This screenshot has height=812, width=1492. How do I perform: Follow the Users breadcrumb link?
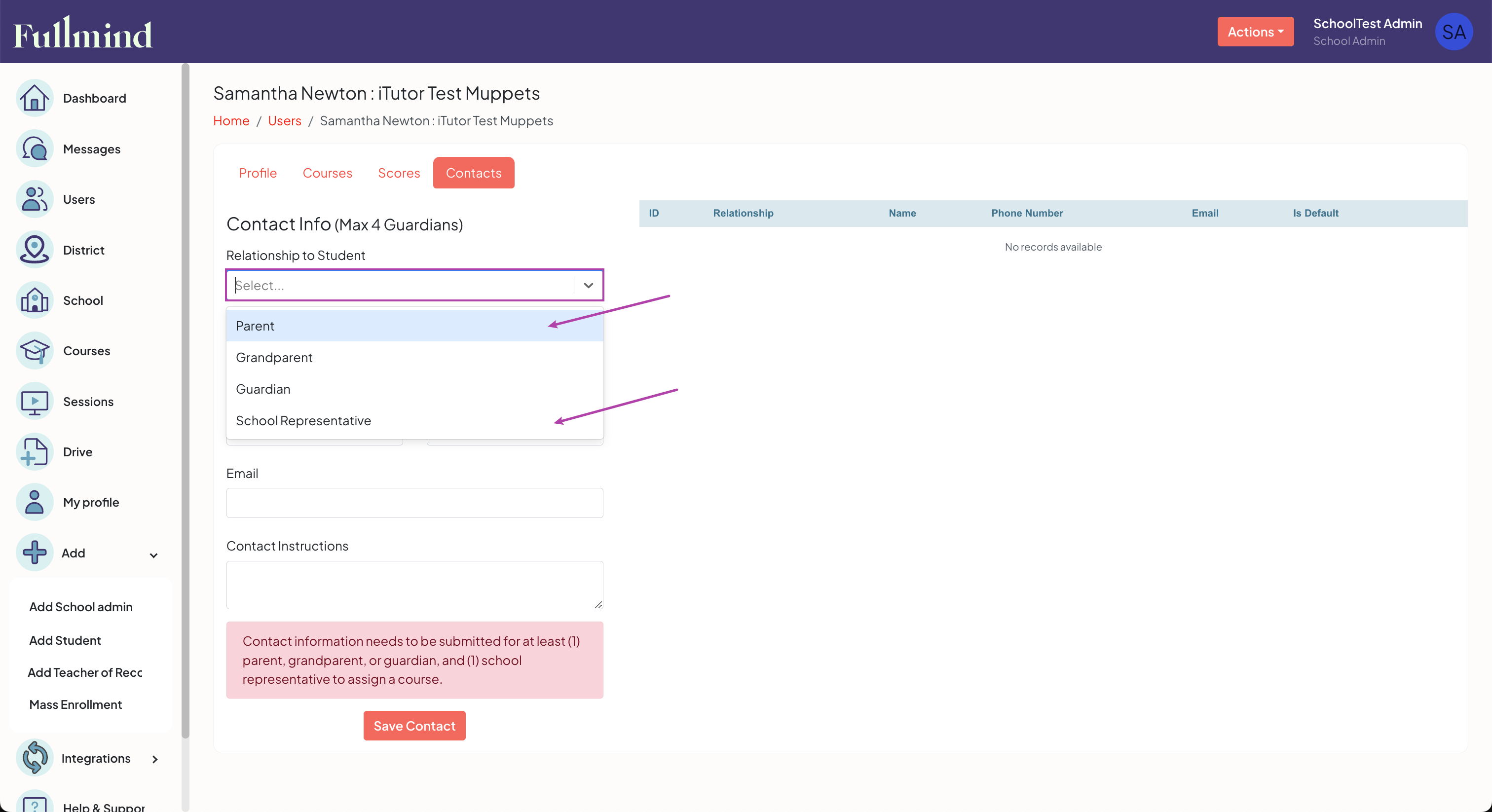point(284,120)
